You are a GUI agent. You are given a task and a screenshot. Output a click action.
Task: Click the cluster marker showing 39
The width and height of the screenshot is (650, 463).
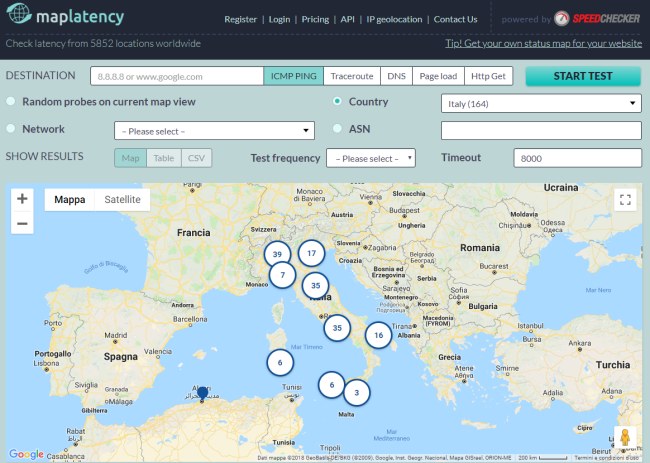(x=277, y=254)
